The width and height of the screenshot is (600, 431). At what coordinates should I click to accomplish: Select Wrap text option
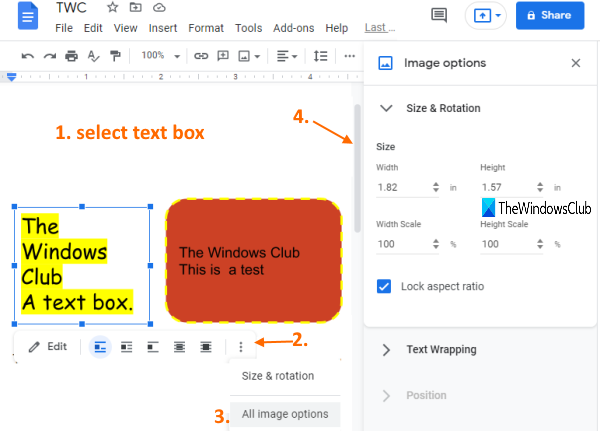(x=127, y=347)
